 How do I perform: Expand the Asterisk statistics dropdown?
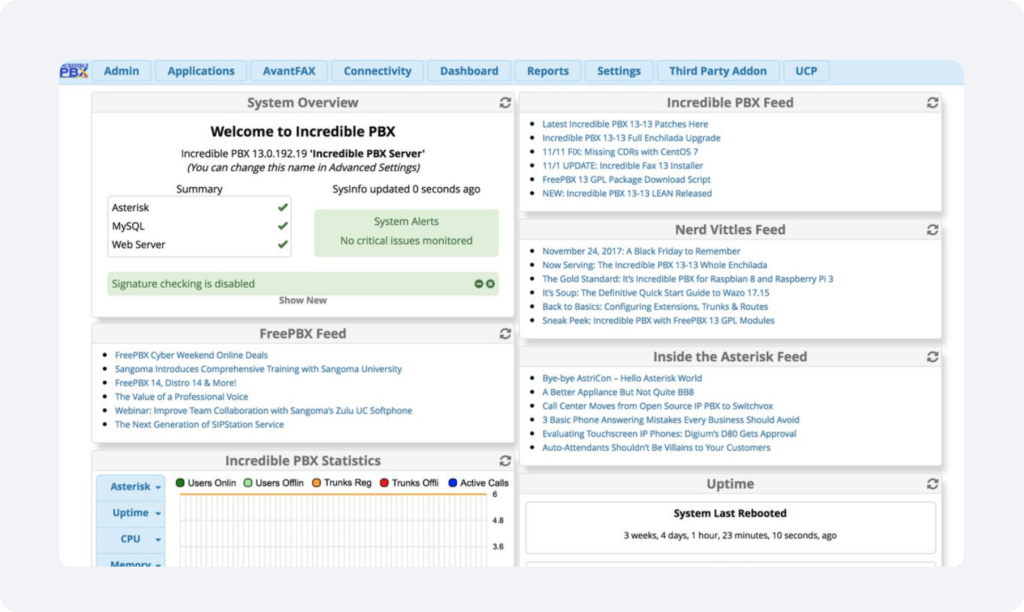[x=131, y=487]
